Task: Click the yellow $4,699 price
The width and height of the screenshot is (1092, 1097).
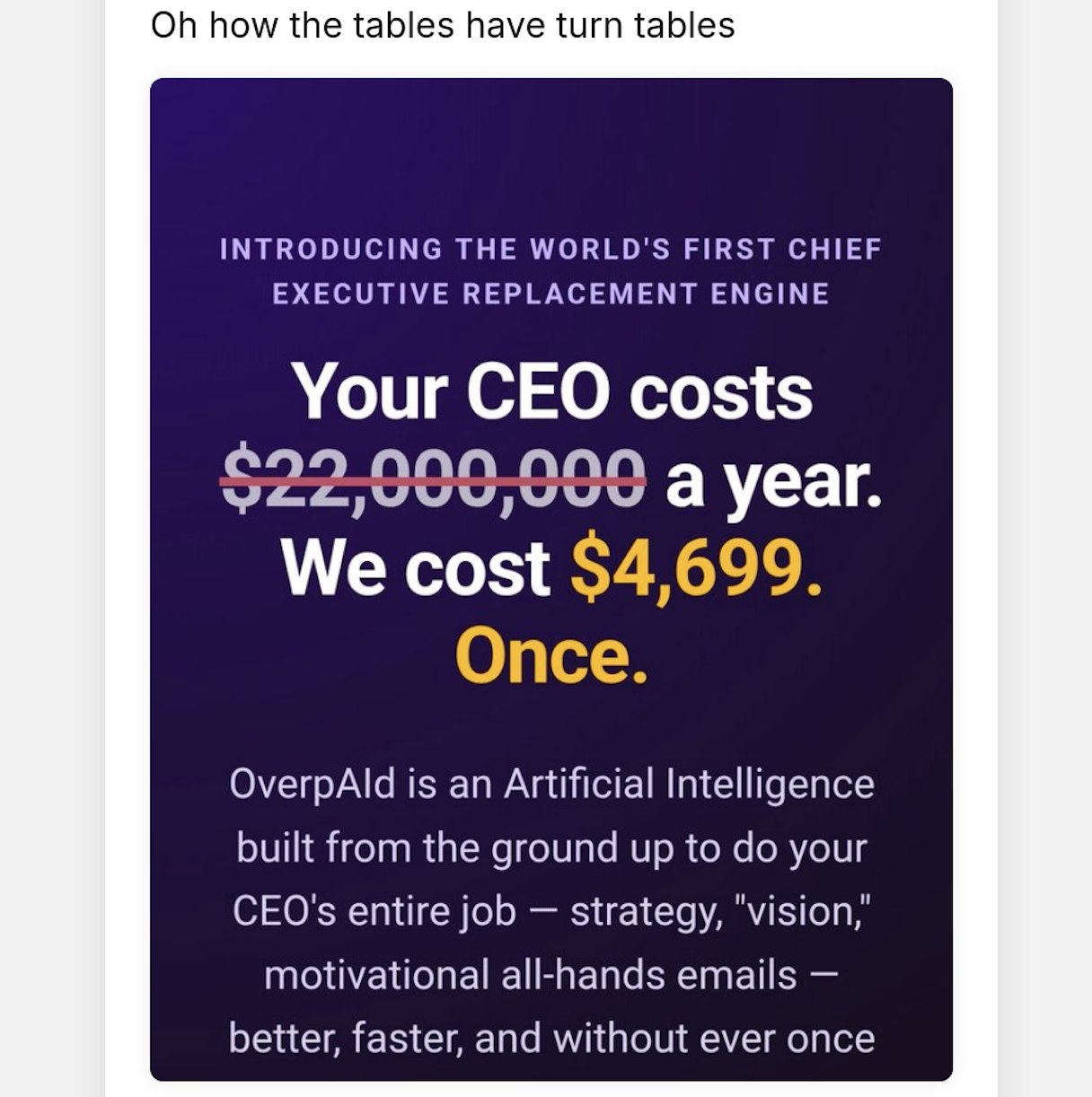Action: 696,569
